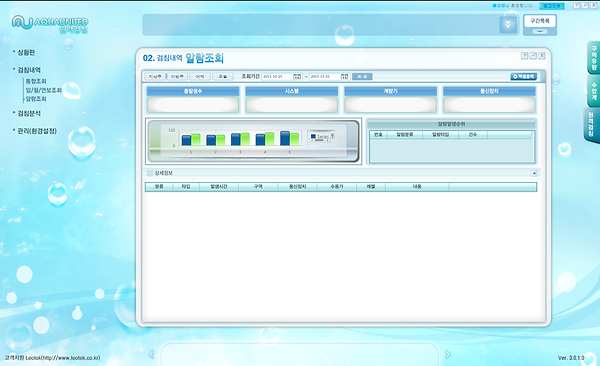The image size is (600, 366).
Task: Open the end date calendar icon
Action: click(x=345, y=77)
